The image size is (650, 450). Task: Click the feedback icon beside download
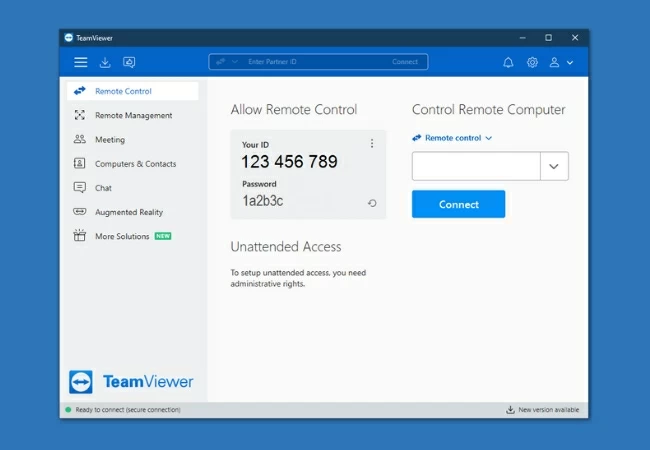pyautogui.click(x=129, y=62)
